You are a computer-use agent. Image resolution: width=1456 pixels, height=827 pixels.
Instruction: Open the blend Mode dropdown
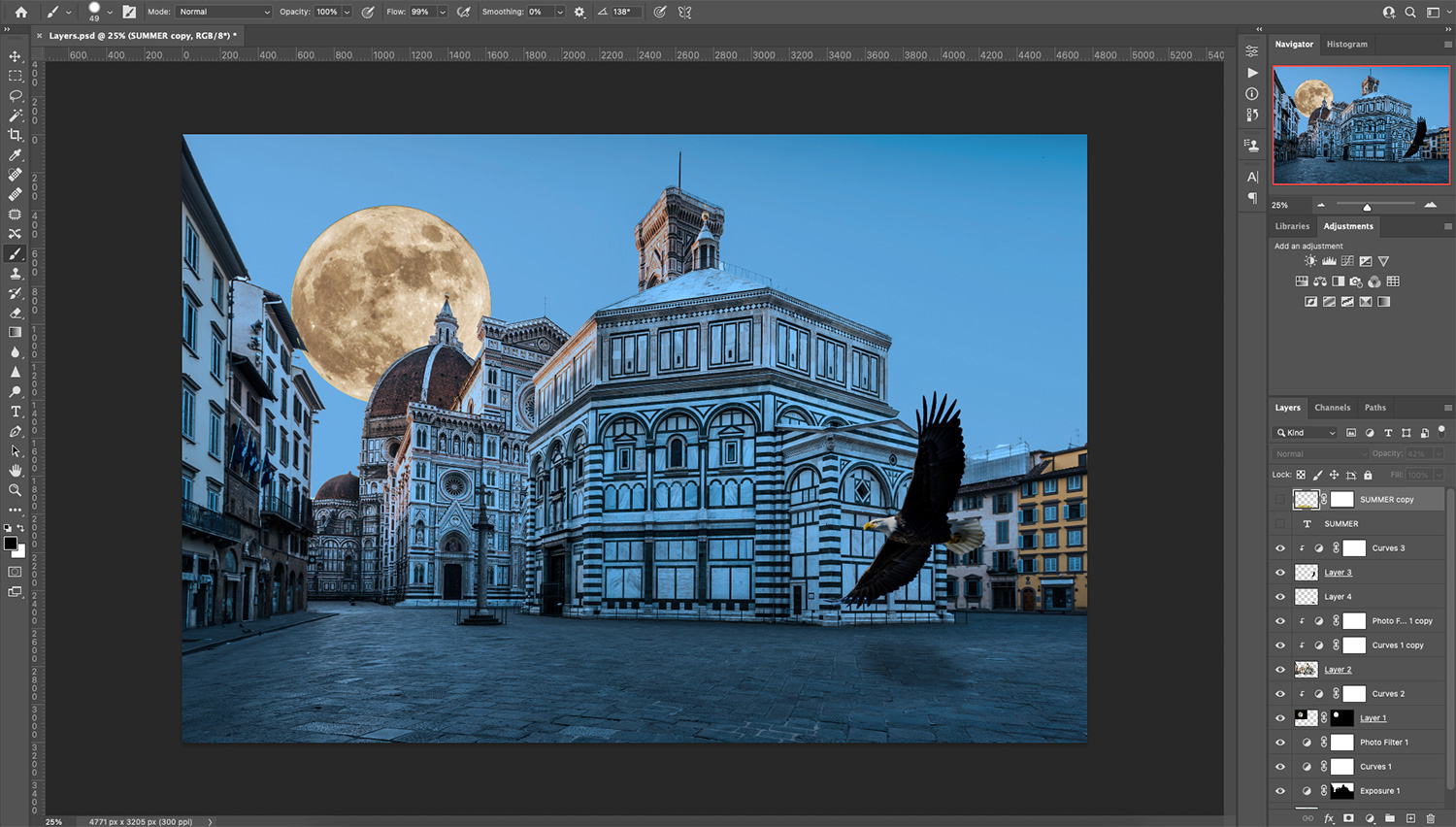(222, 12)
